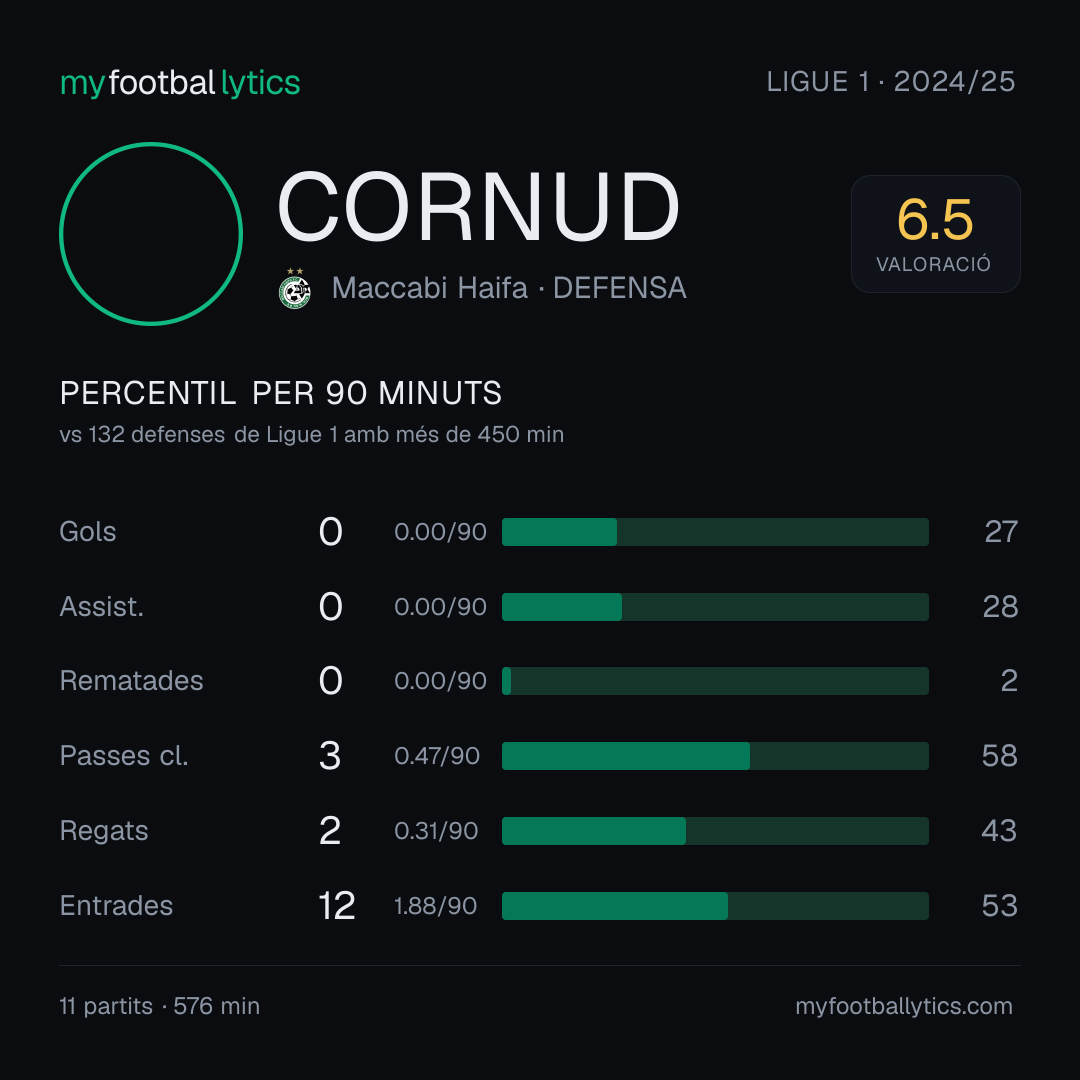The width and height of the screenshot is (1080, 1080).
Task: Click the Entrades percentile bar
Action: click(x=715, y=906)
